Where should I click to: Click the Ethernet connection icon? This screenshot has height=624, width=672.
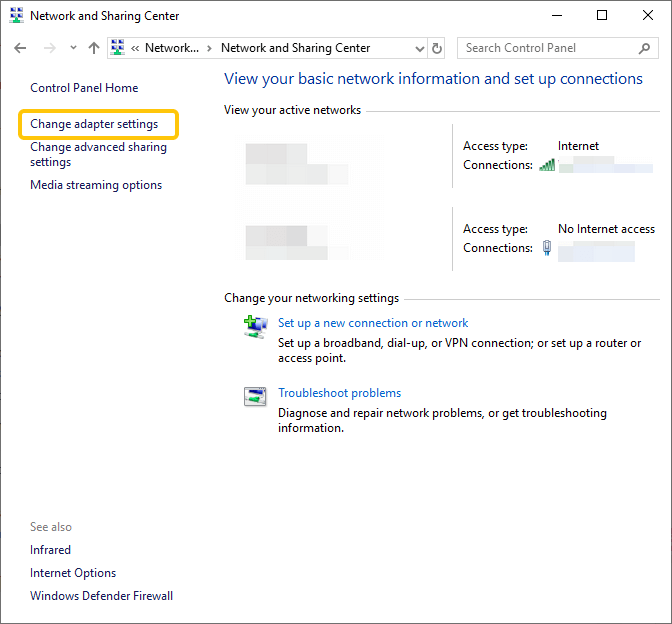tap(547, 248)
